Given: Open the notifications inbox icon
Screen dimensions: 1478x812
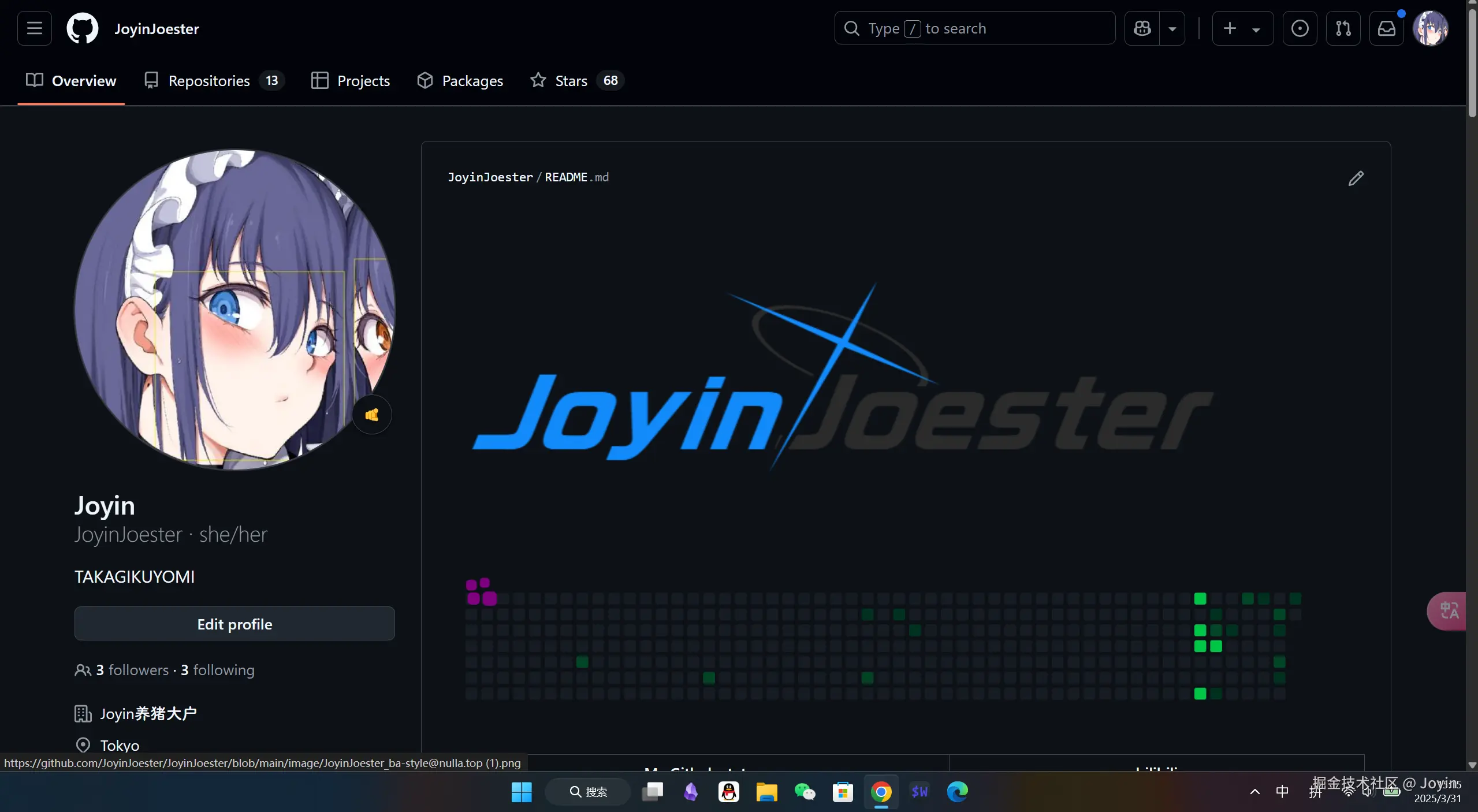Looking at the screenshot, I should click(1386, 28).
